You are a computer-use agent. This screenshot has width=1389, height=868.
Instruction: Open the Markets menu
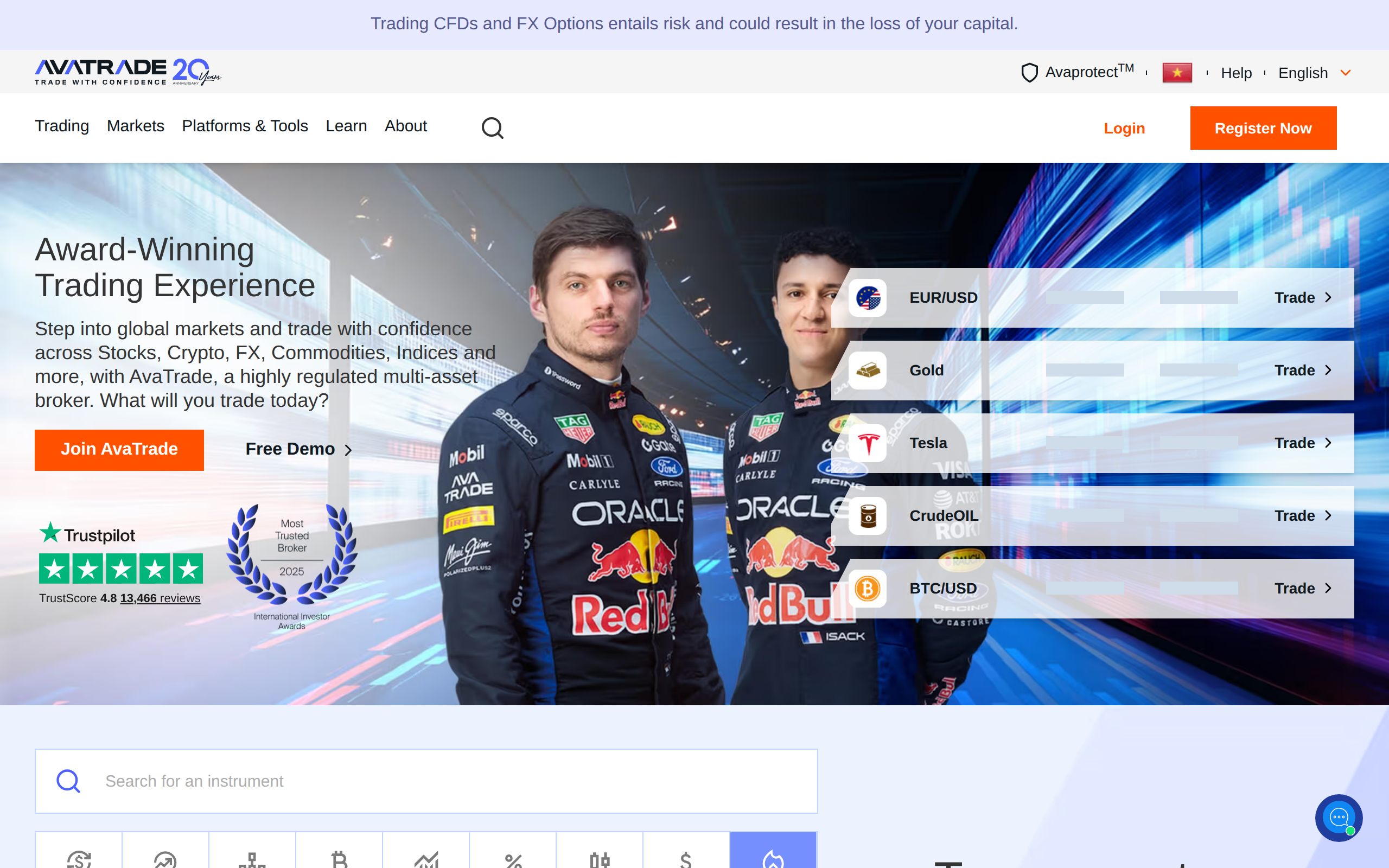pyautogui.click(x=136, y=126)
